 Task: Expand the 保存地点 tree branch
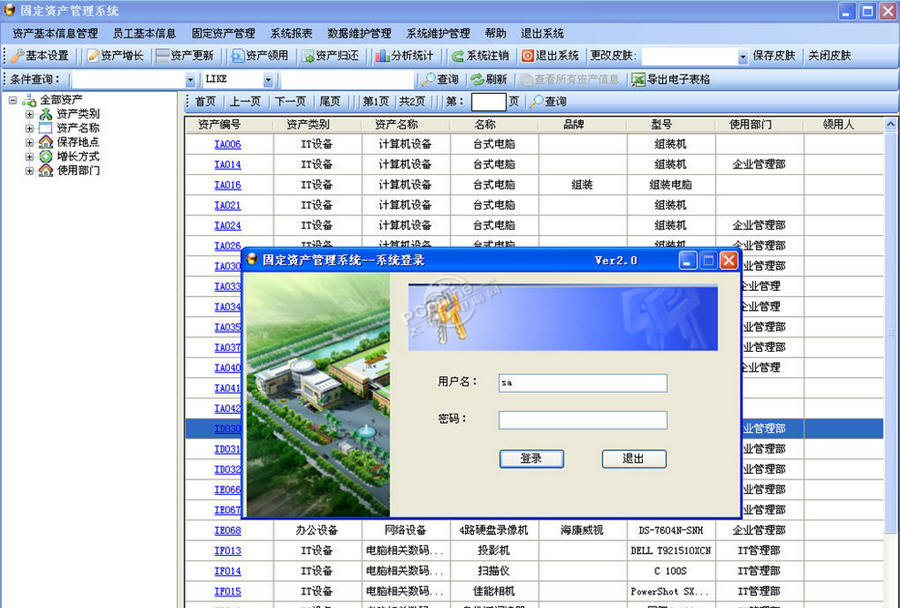click(29, 142)
